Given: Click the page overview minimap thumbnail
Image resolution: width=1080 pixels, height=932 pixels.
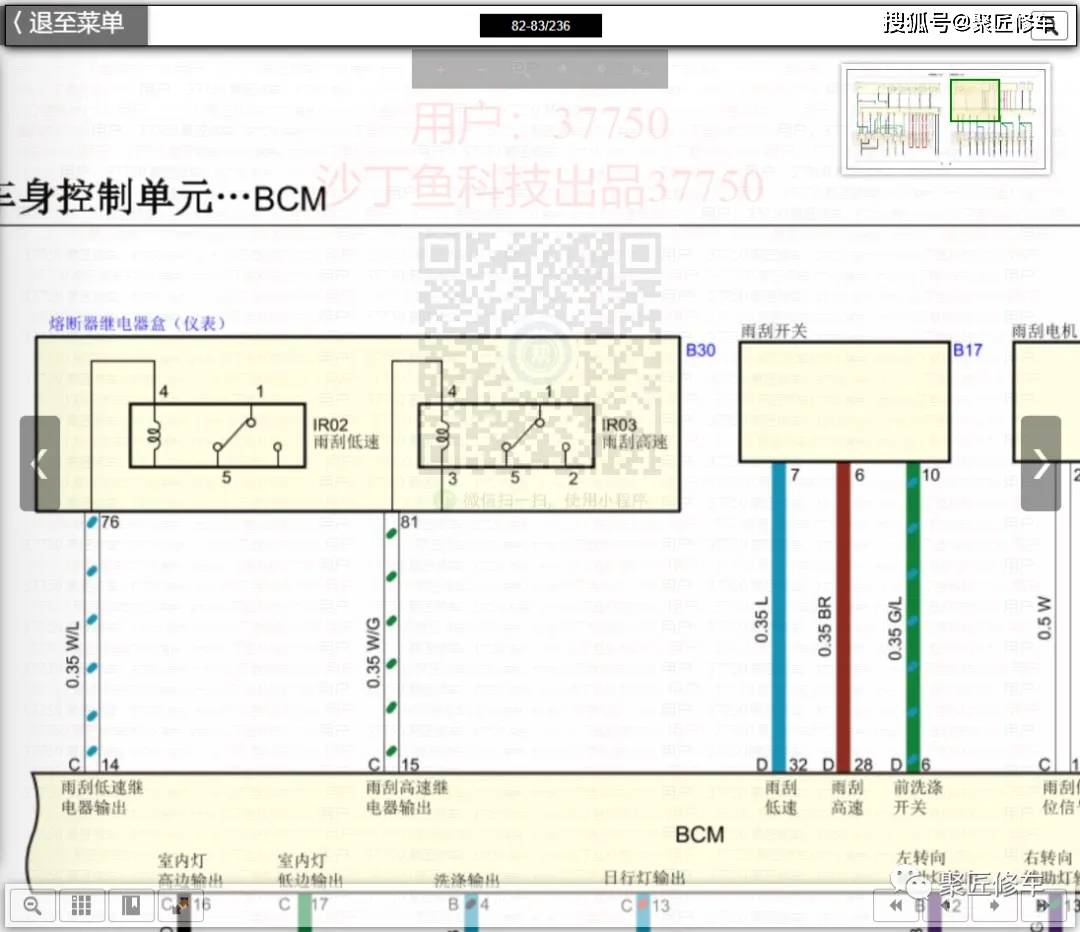Looking at the screenshot, I should pyautogui.click(x=945, y=119).
